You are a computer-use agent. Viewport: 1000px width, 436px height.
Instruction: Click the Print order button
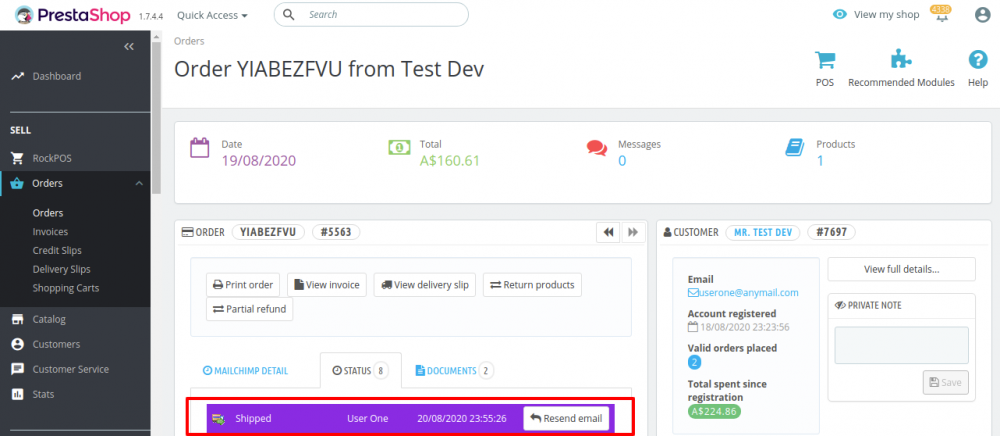click(x=244, y=285)
